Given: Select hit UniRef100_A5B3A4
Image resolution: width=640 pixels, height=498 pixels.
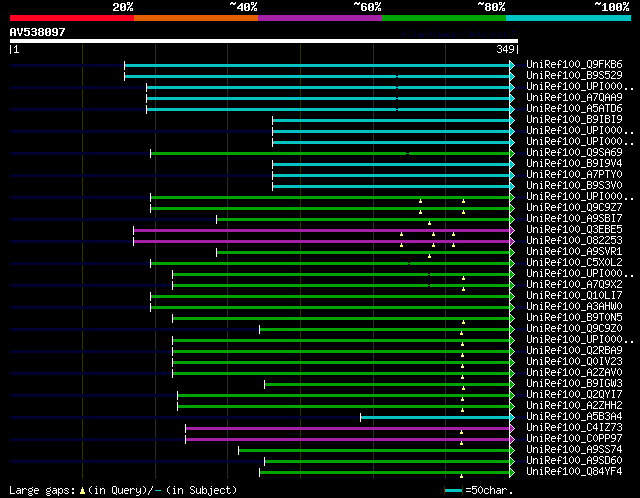Looking at the screenshot, I should tap(574, 417).
